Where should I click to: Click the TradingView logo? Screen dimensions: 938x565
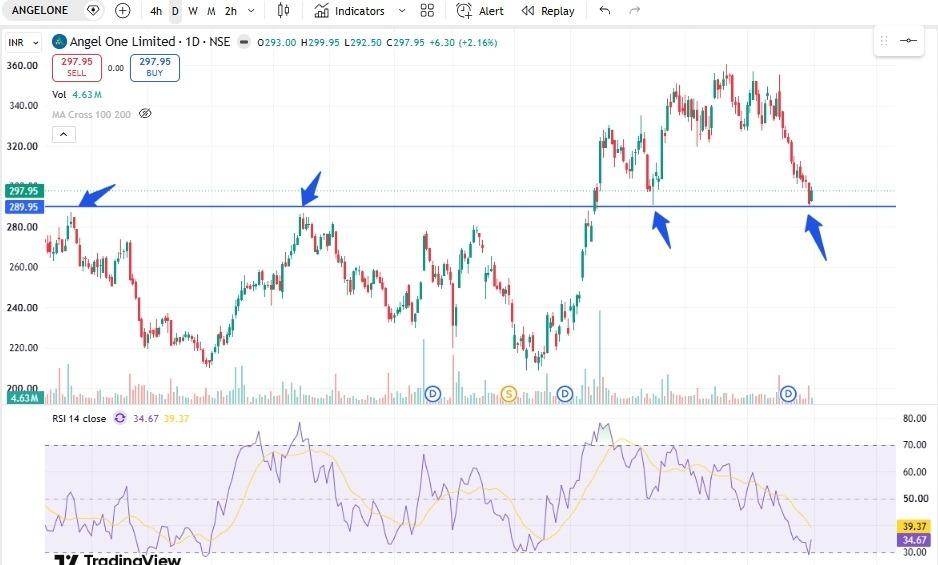[x=117, y=560]
